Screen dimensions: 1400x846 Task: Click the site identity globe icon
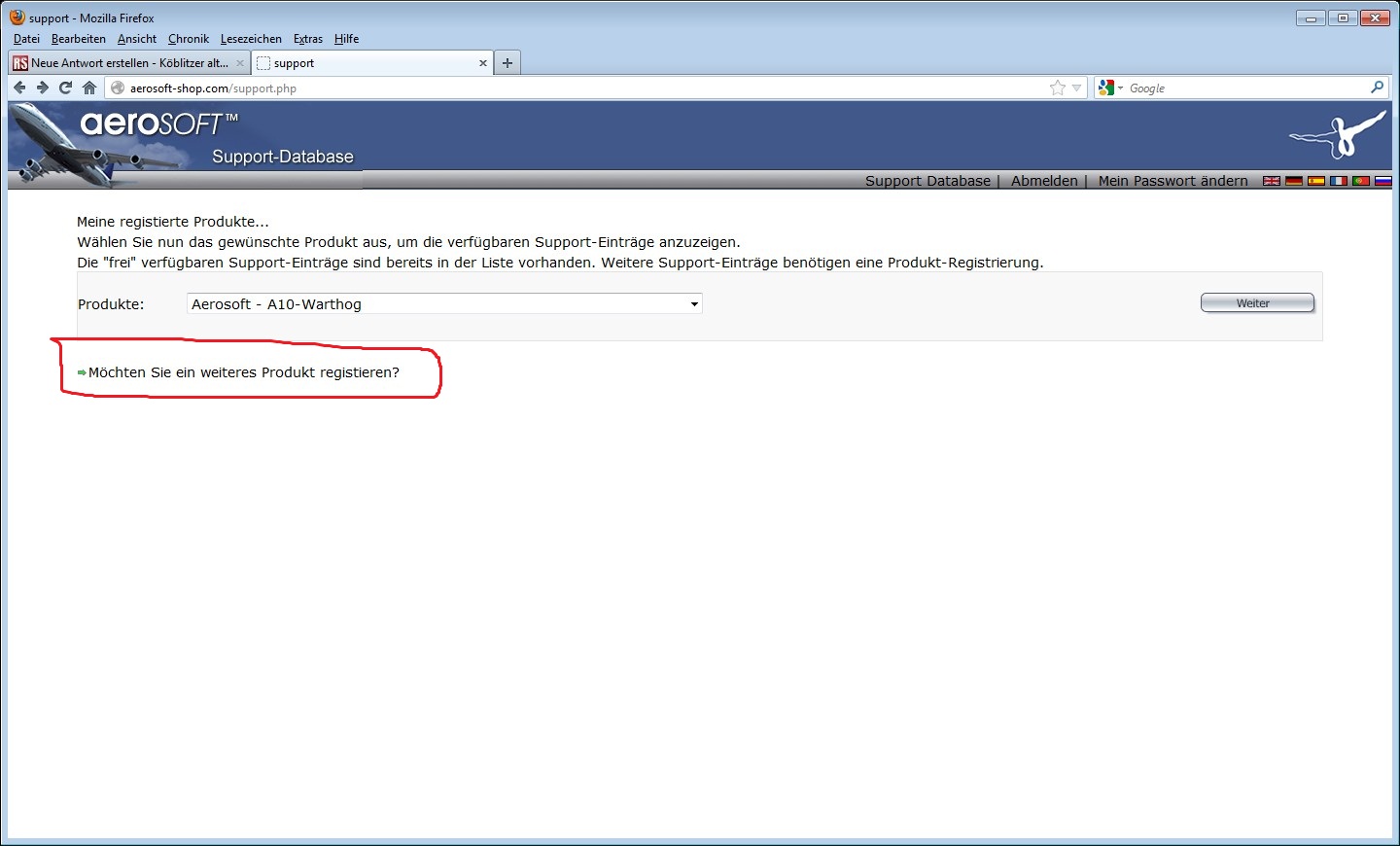[x=118, y=88]
